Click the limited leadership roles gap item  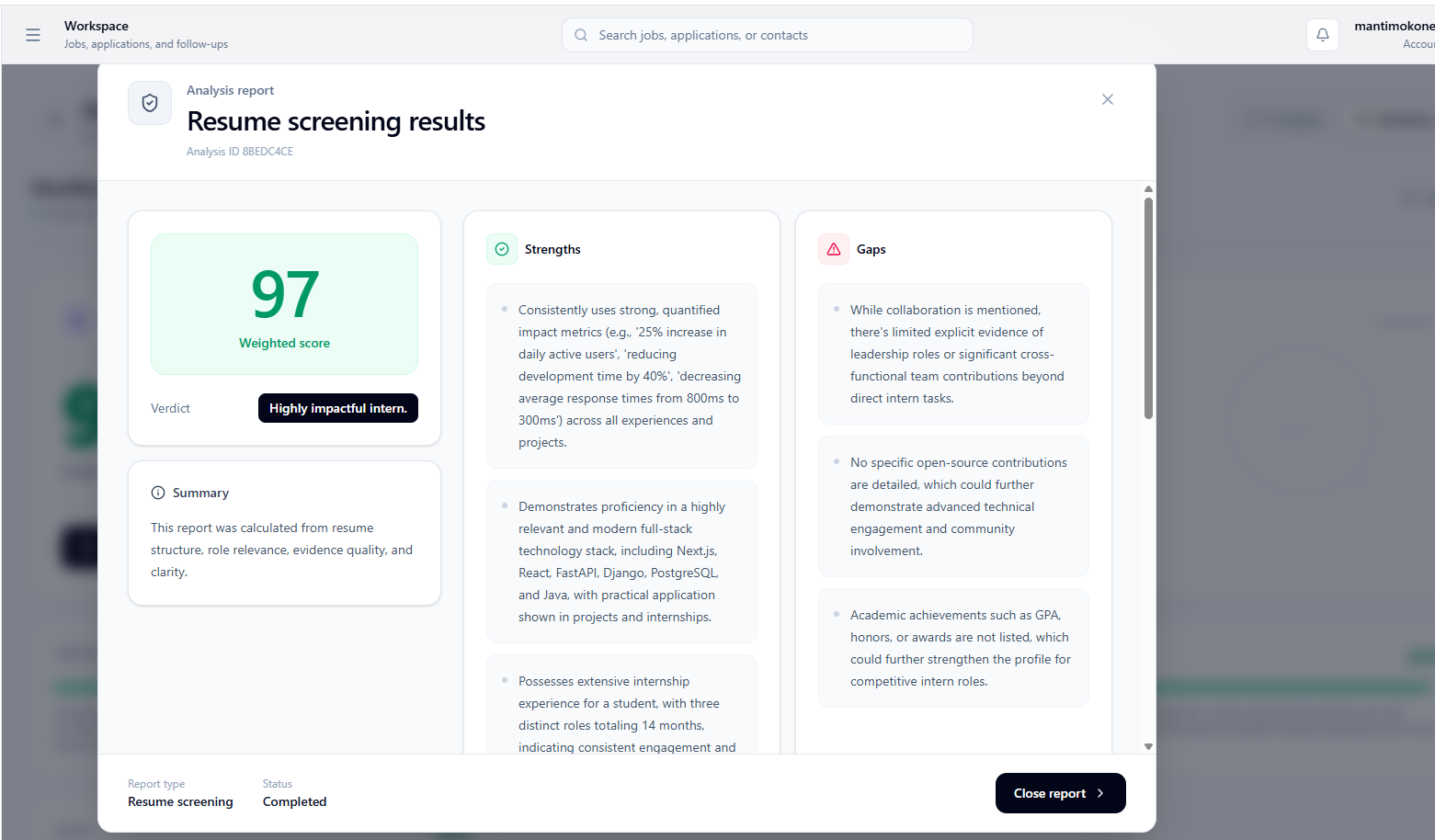pyautogui.click(x=953, y=354)
